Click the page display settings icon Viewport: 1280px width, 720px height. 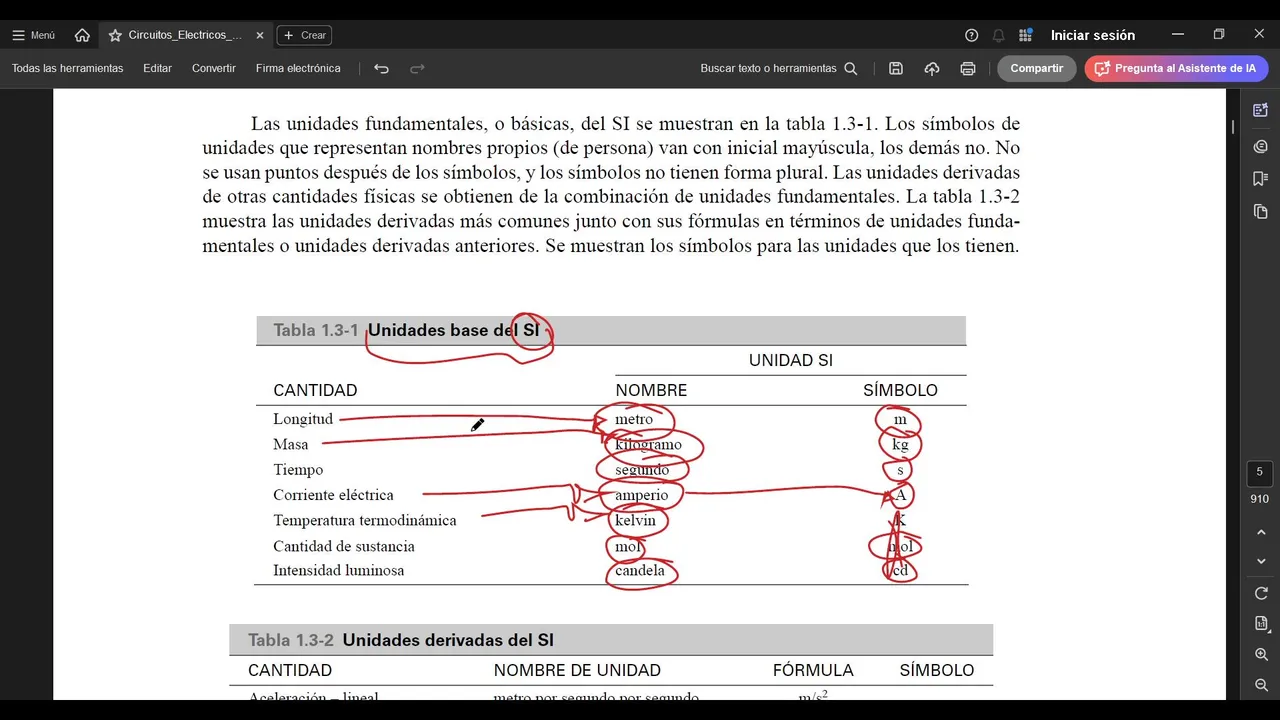tap(1261, 624)
